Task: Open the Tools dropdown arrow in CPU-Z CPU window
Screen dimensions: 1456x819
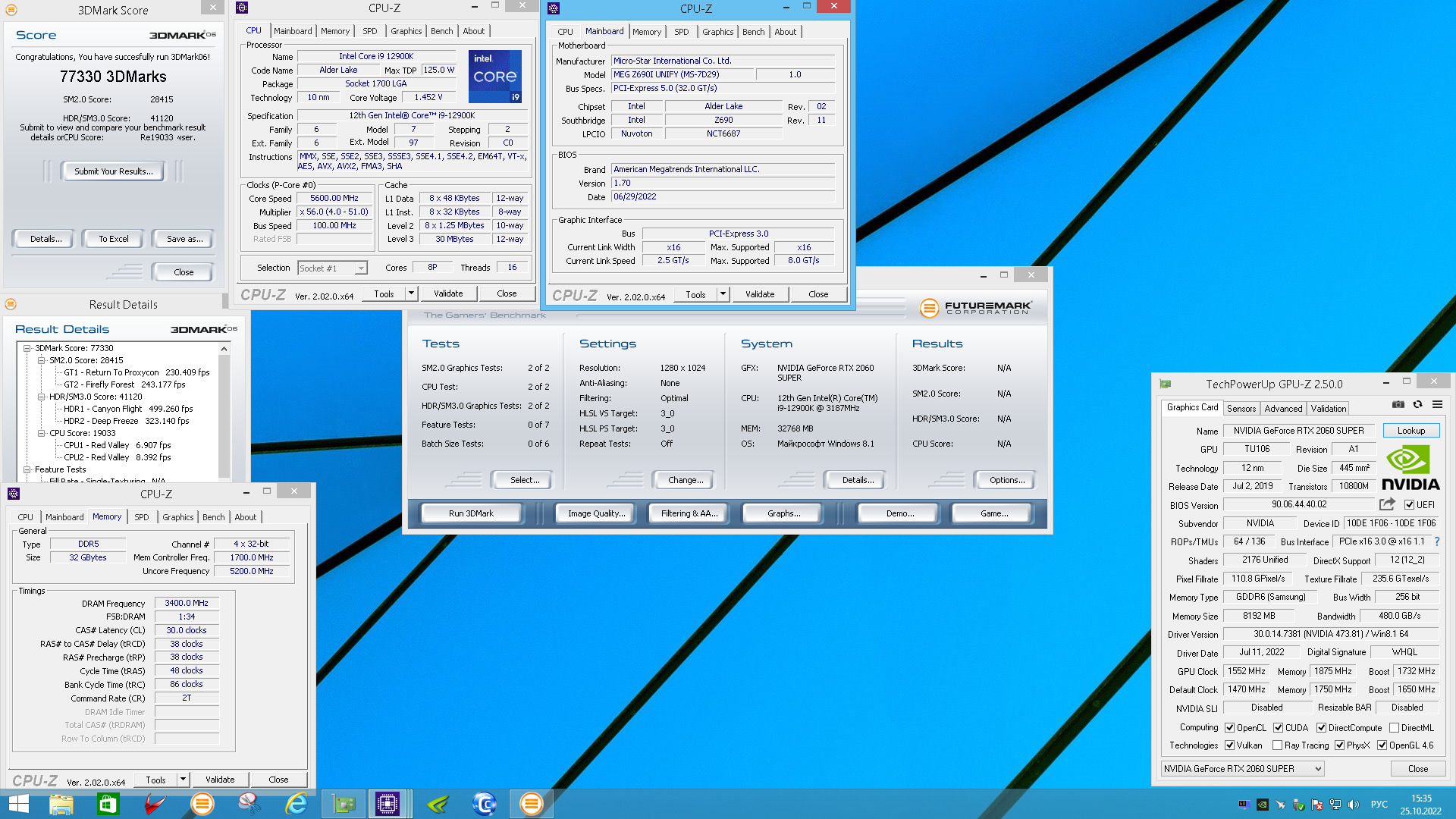Action: point(411,293)
